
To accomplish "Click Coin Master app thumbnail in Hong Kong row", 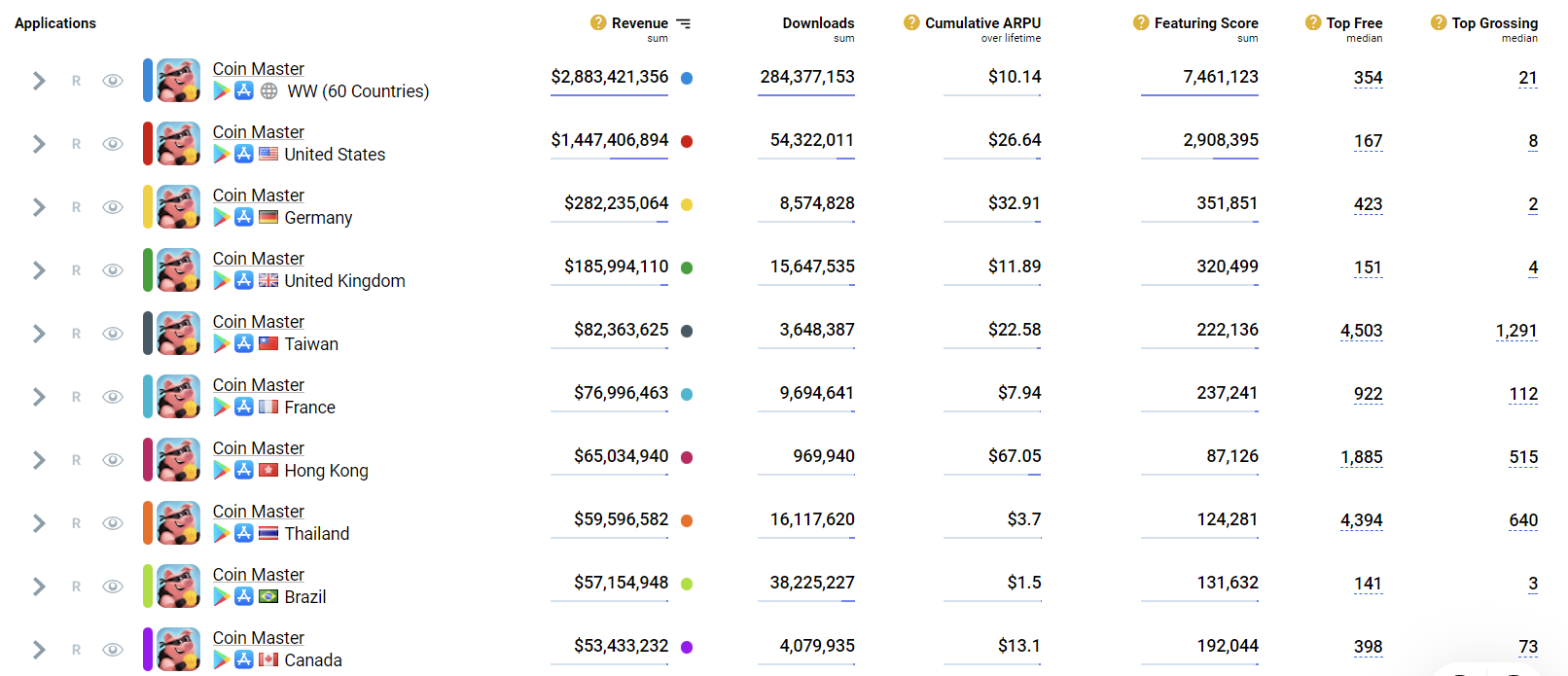I will 179,459.
